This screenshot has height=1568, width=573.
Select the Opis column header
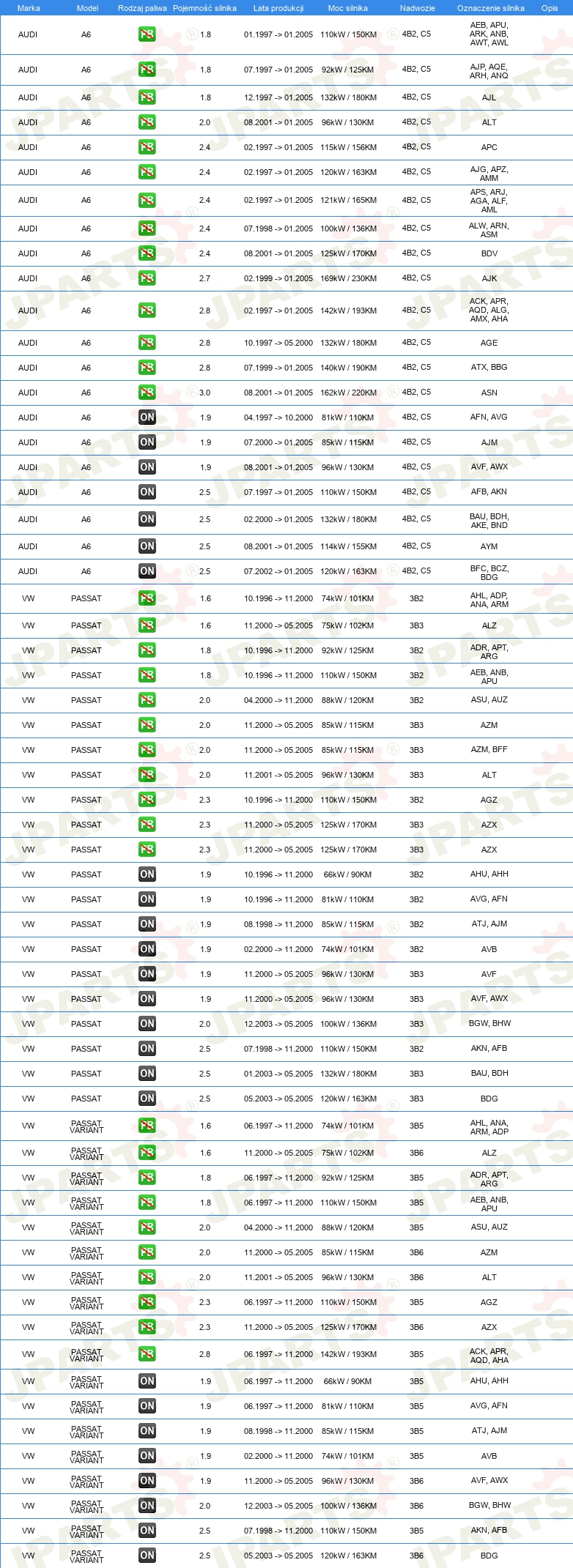click(550, 8)
